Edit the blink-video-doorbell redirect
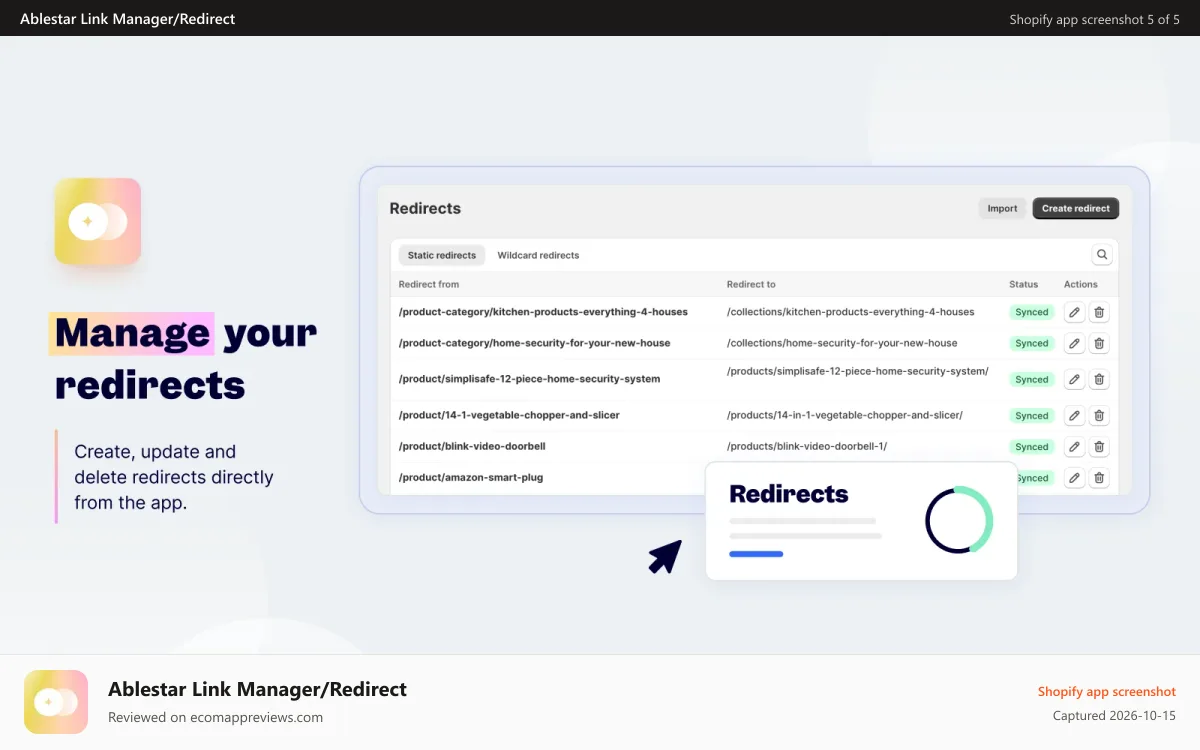The width and height of the screenshot is (1200, 750). (x=1074, y=446)
